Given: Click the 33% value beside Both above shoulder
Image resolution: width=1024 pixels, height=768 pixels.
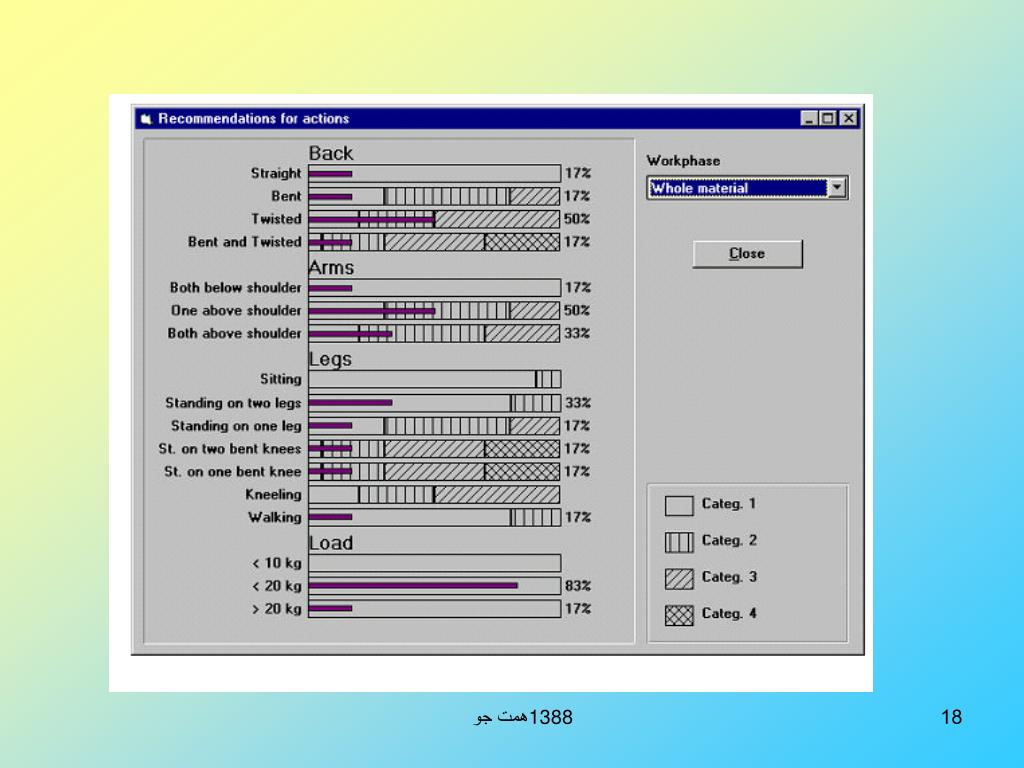Looking at the screenshot, I should [x=577, y=333].
